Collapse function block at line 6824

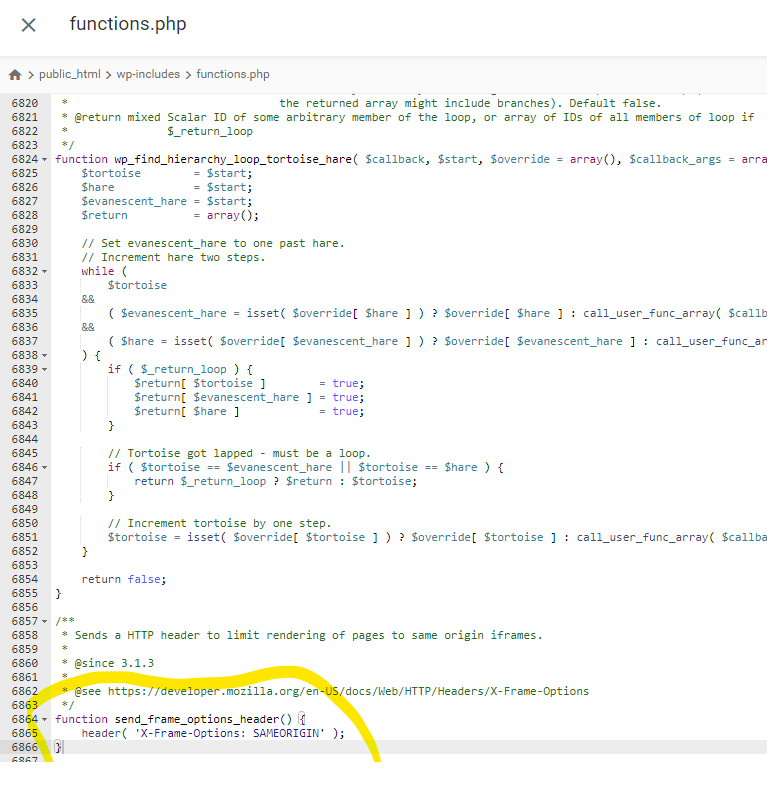click(x=44, y=159)
